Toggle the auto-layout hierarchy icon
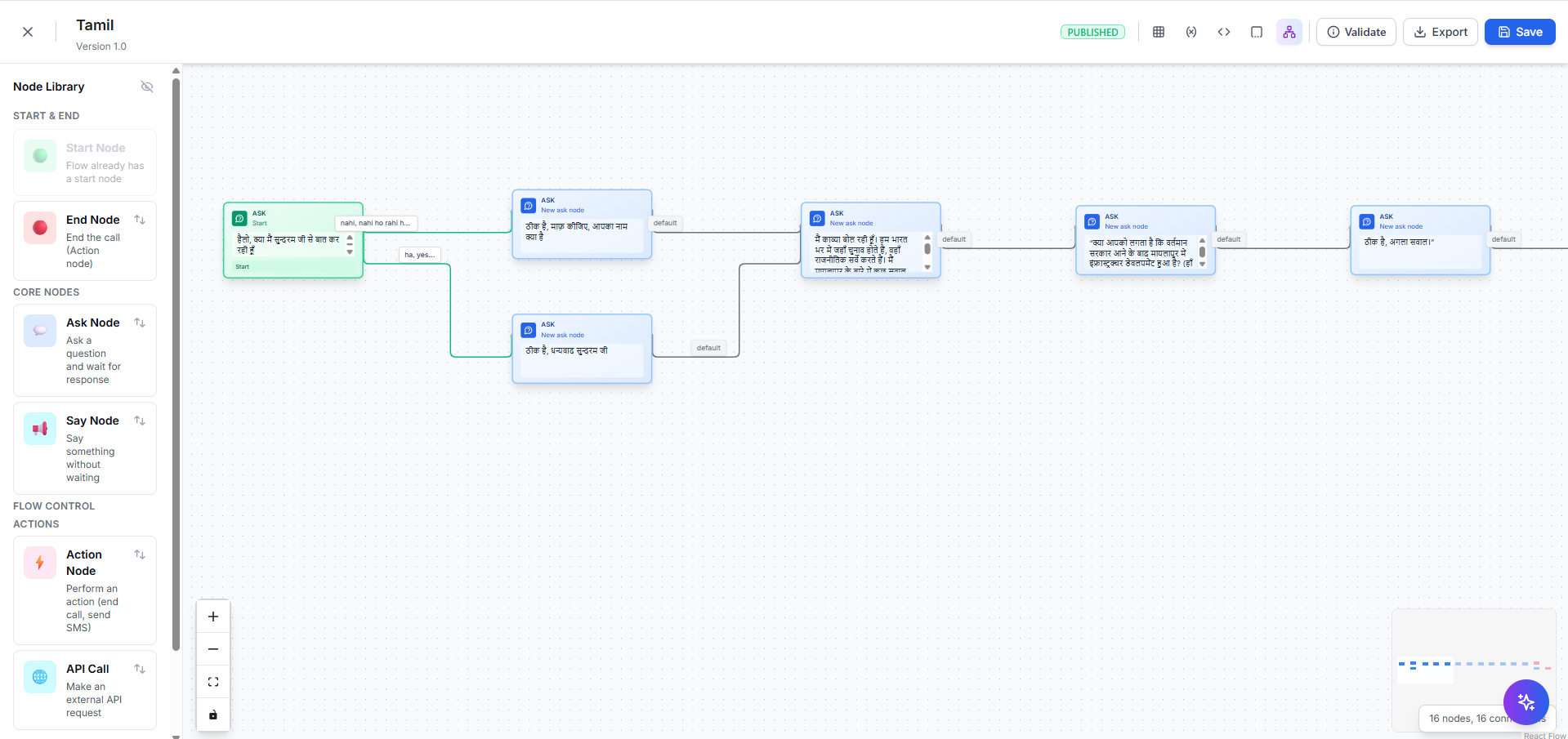The height and width of the screenshot is (739, 1568). pos(1289,32)
